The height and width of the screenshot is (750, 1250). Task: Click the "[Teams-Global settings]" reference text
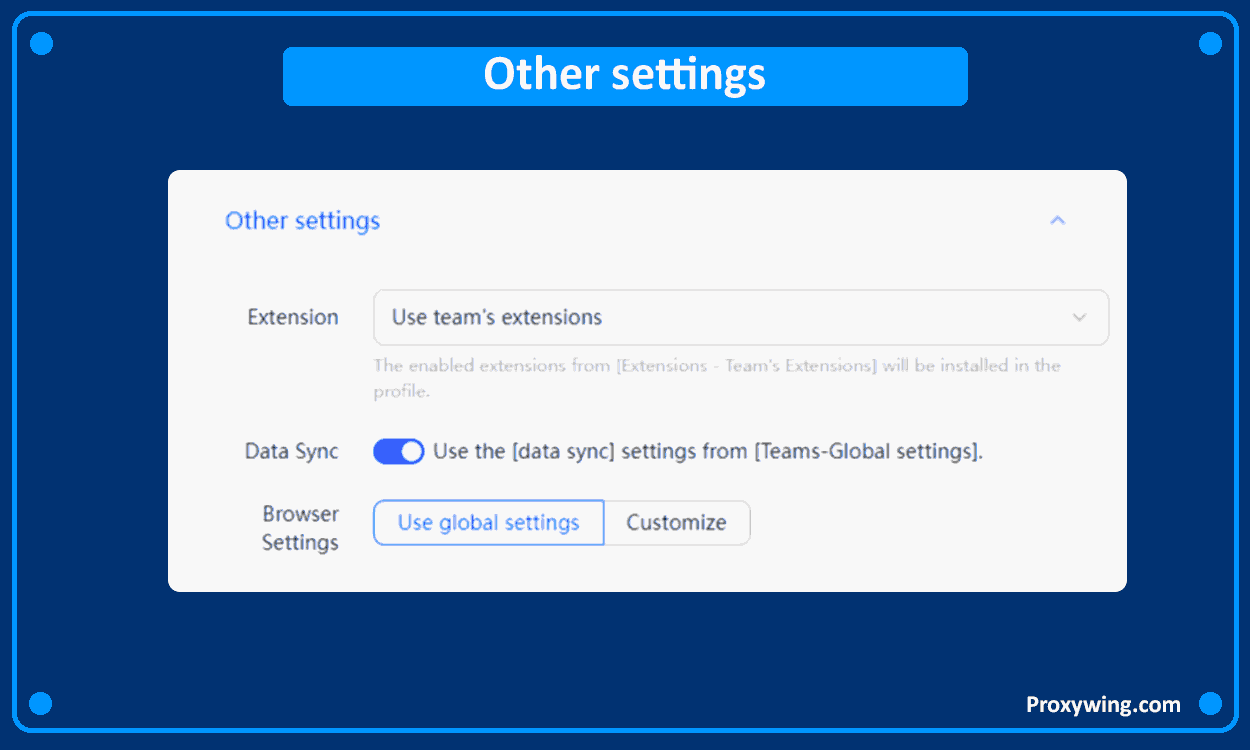(866, 452)
